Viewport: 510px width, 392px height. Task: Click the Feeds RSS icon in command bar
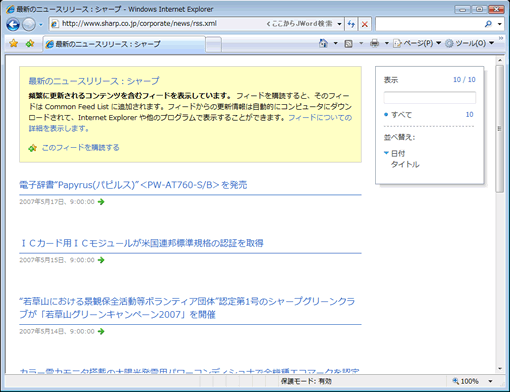coord(348,43)
